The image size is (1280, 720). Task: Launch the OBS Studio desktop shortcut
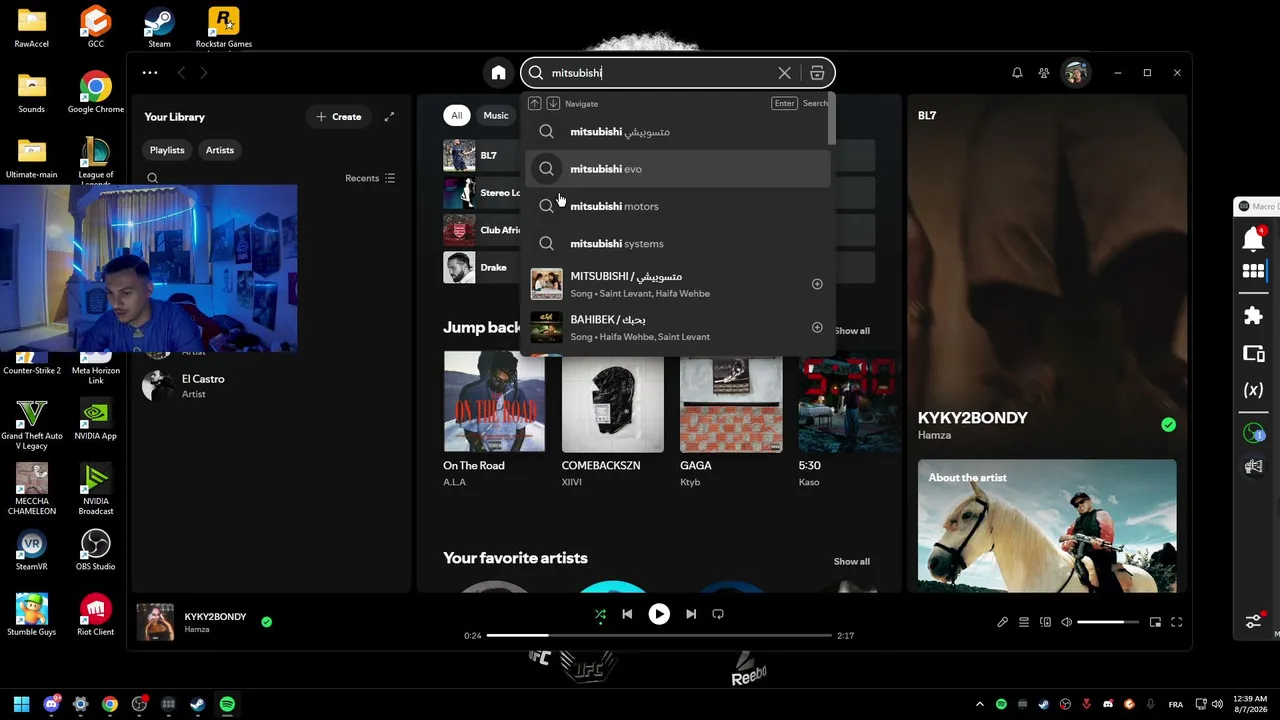[96, 551]
